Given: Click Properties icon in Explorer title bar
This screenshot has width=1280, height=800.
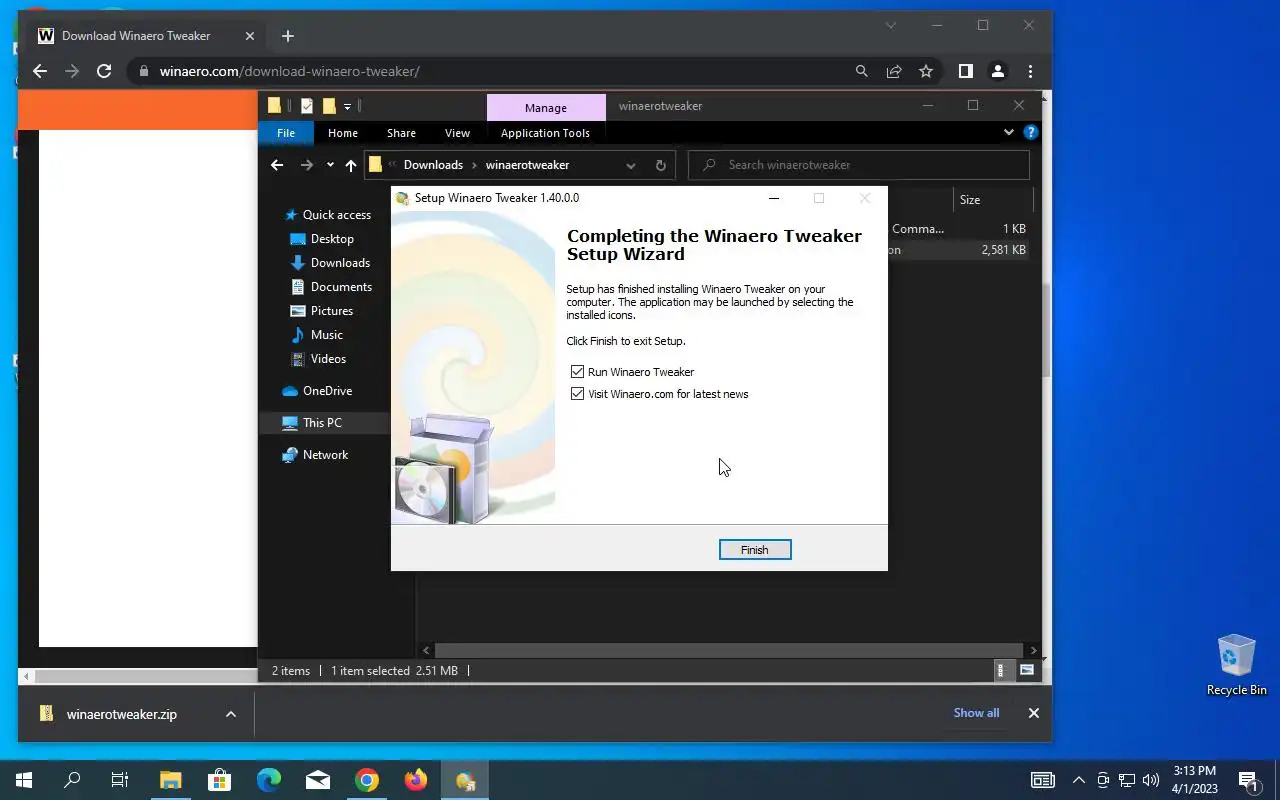Looking at the screenshot, I should click(x=307, y=106).
